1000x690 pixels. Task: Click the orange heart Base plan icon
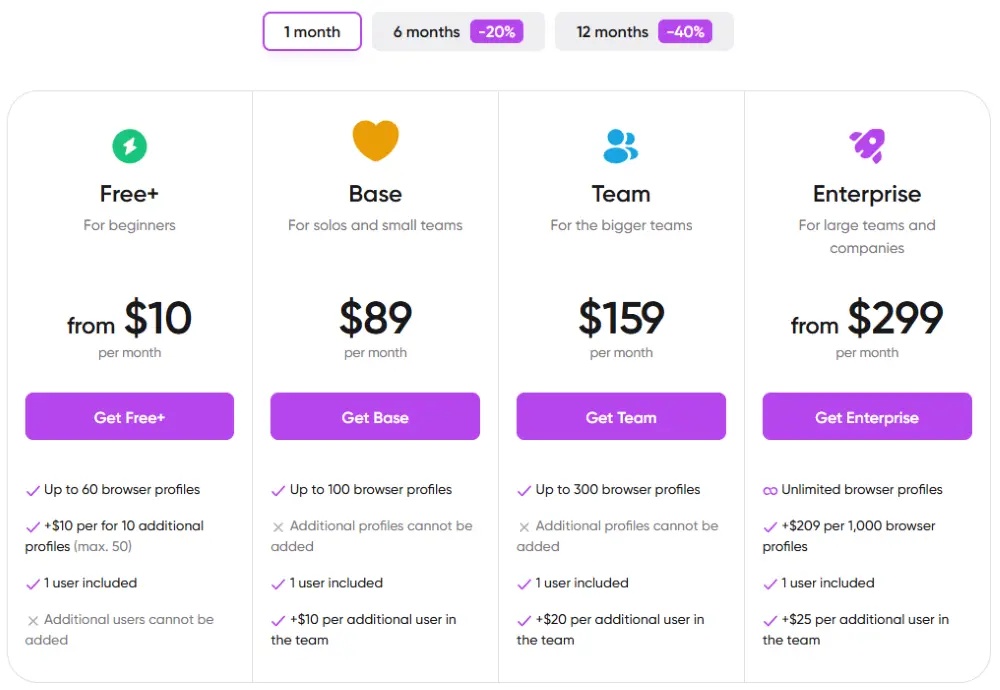click(376, 140)
